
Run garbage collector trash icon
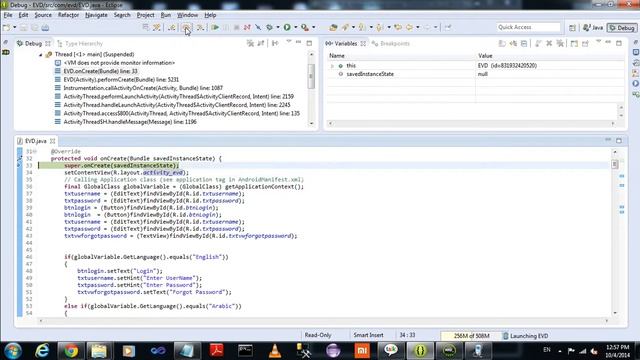(505, 336)
